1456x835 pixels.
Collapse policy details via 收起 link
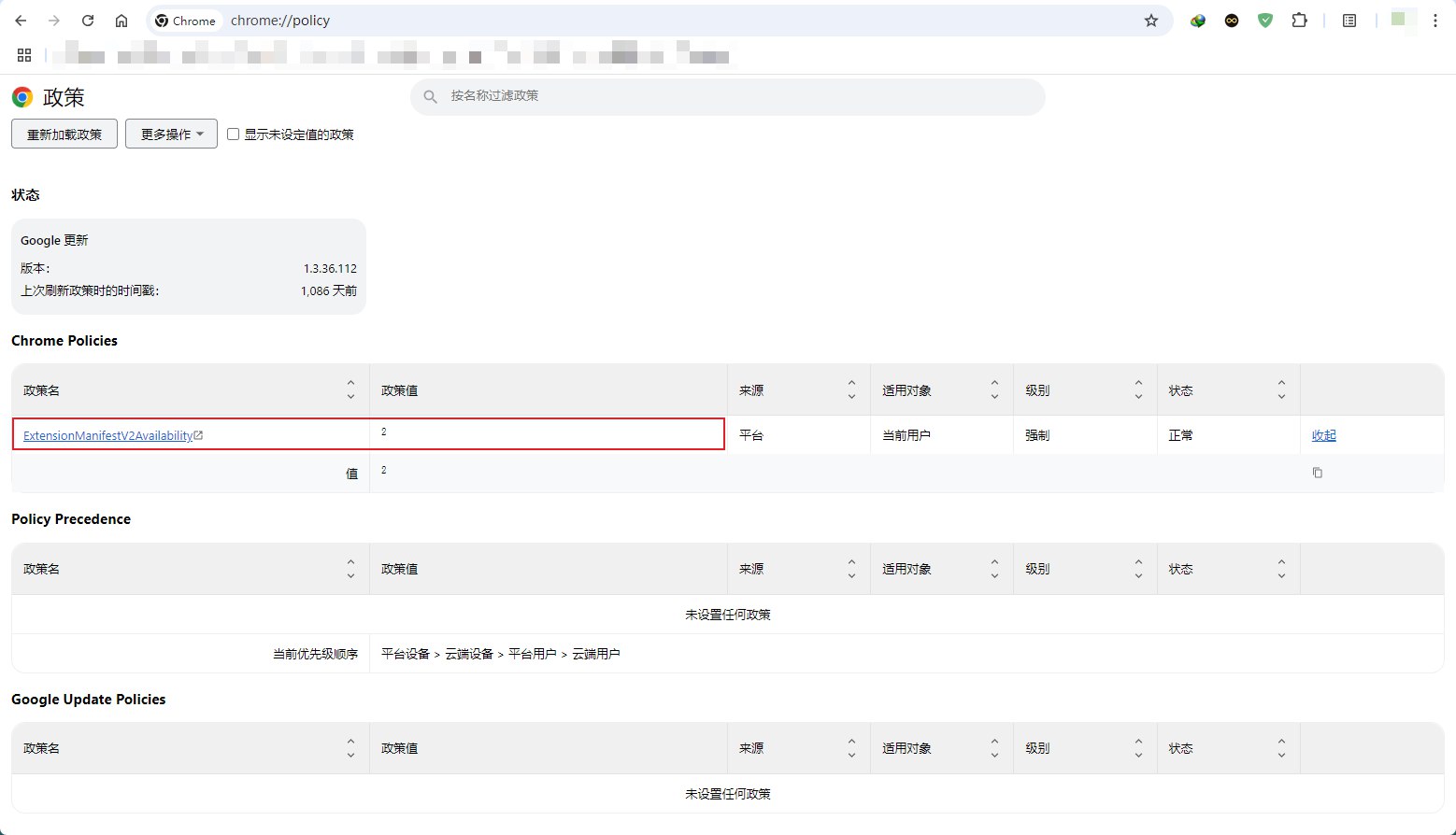(1323, 434)
